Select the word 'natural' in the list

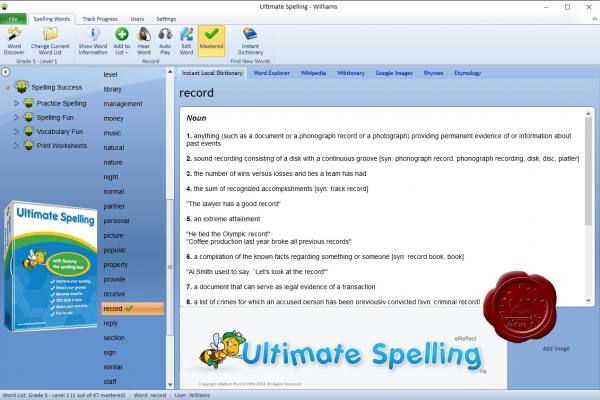(x=114, y=148)
